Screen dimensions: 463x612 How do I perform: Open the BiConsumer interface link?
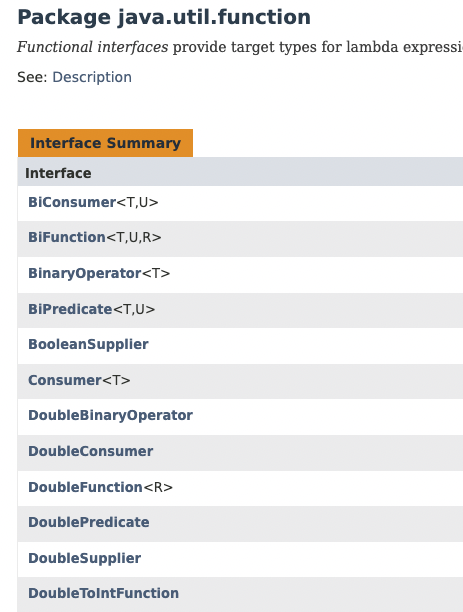(72, 202)
